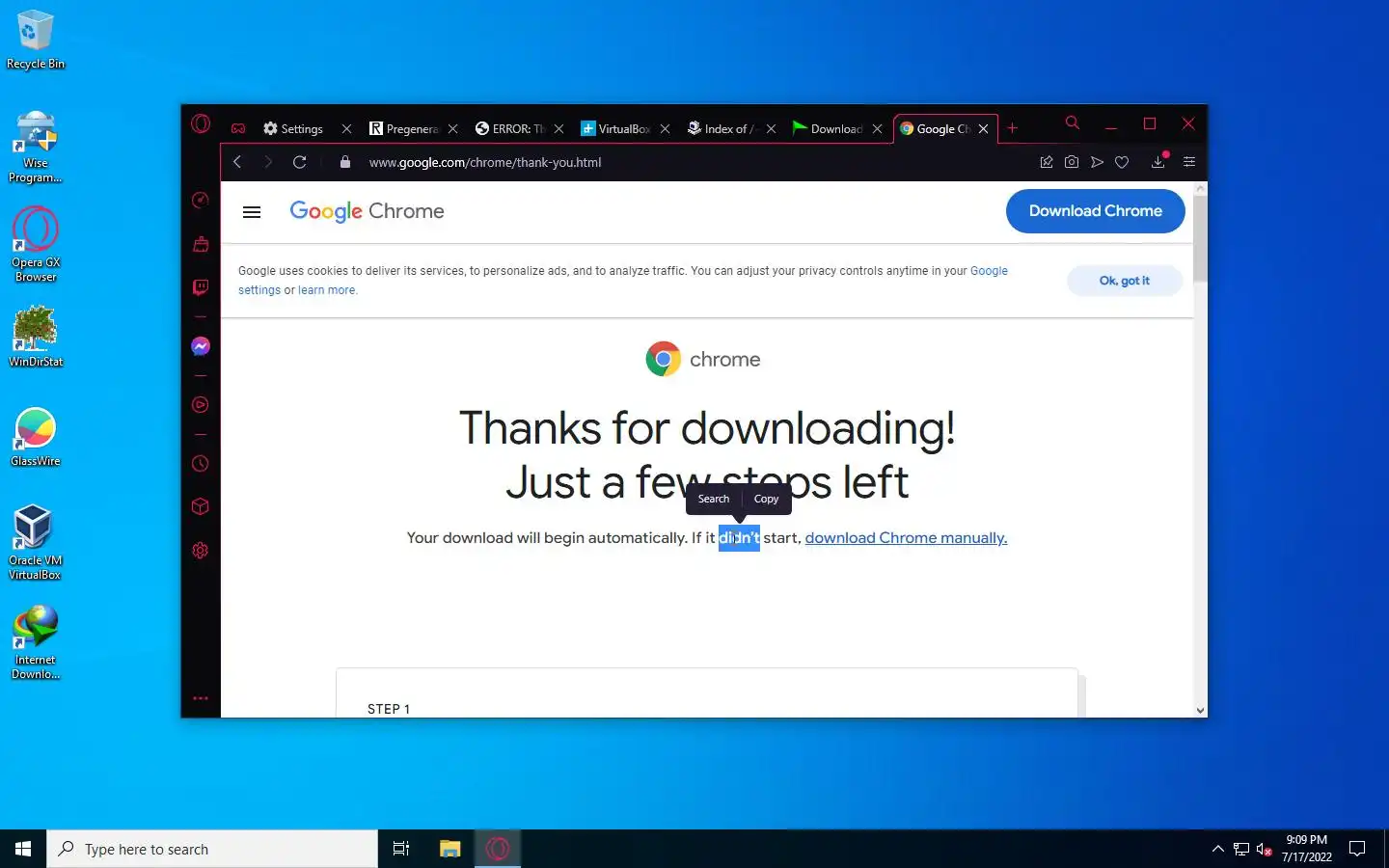Click the Google Chrome logo on page
1389x868 pixels.
coord(367,211)
